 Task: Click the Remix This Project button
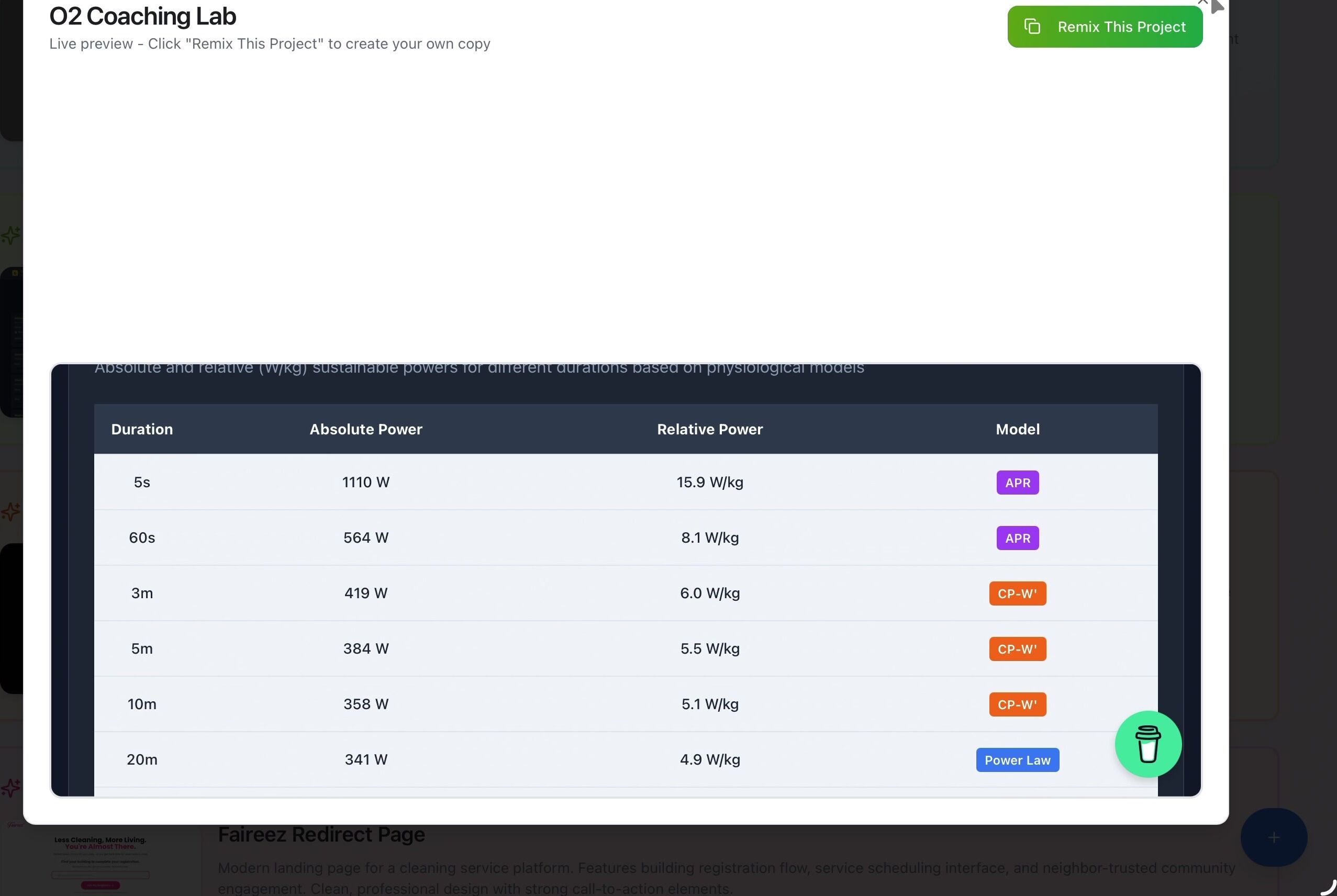1105,27
